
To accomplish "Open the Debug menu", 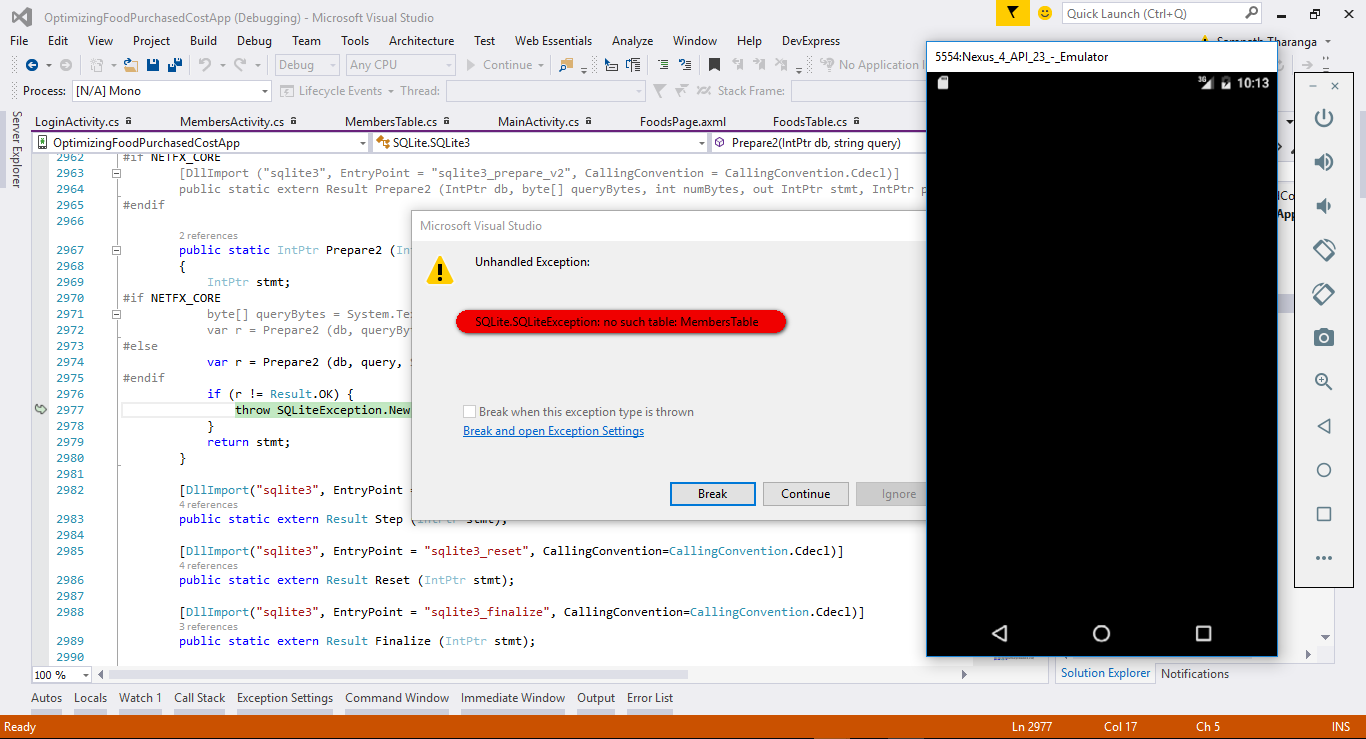I will point(254,41).
